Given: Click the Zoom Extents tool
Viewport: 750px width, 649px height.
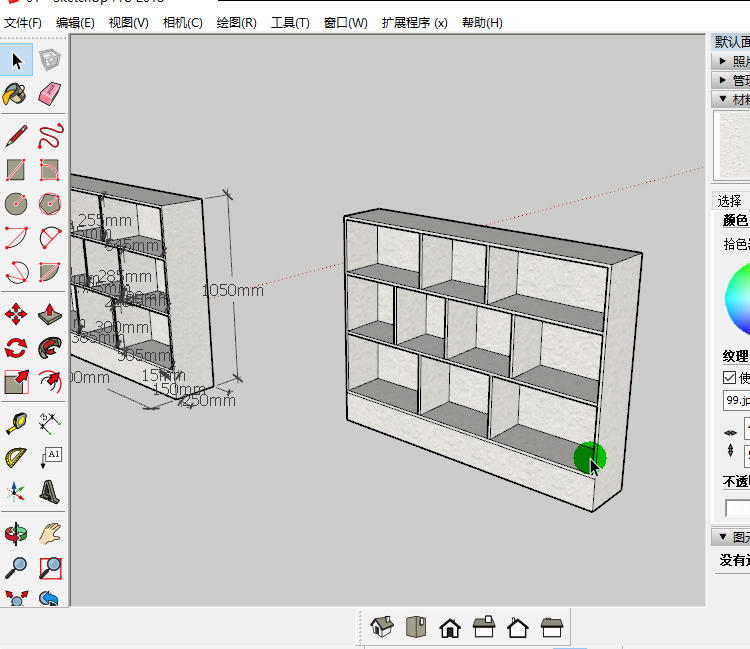Looking at the screenshot, I should [16, 598].
